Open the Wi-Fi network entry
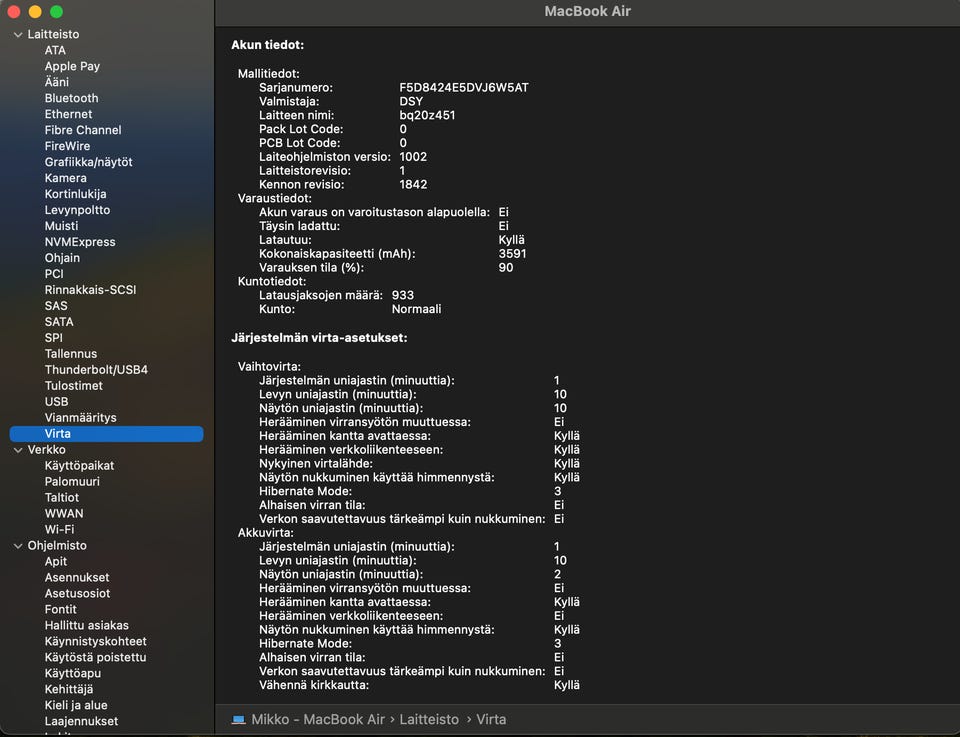Screen dimensions: 960x737 pos(59,530)
